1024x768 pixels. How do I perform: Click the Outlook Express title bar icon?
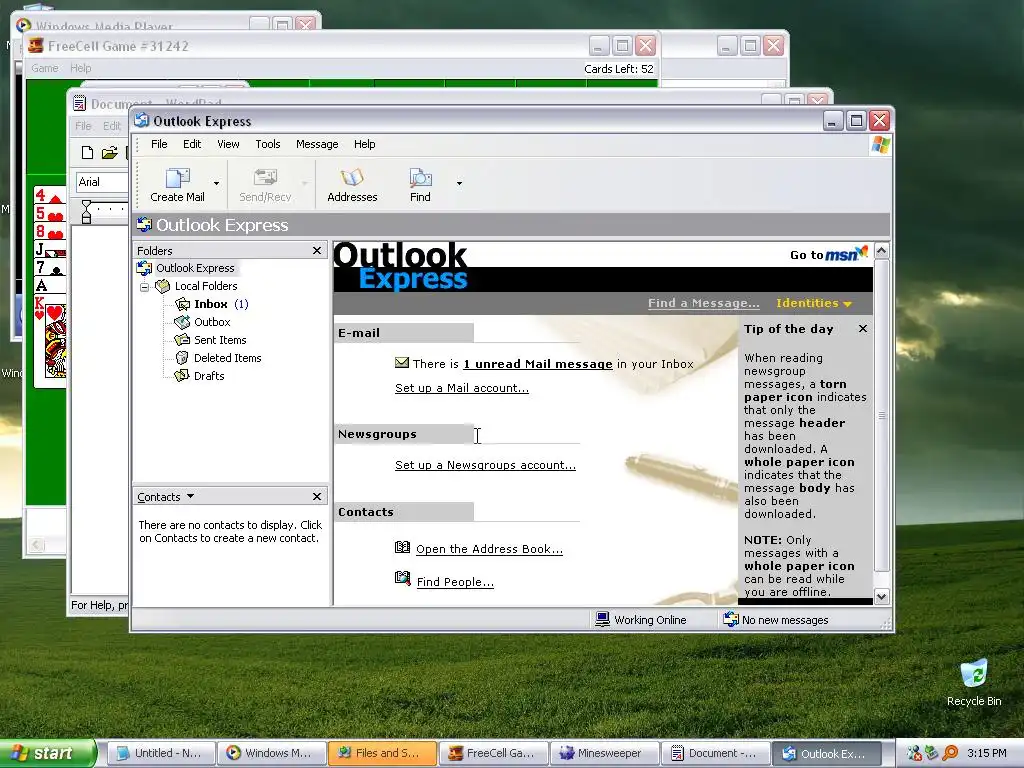pos(142,120)
